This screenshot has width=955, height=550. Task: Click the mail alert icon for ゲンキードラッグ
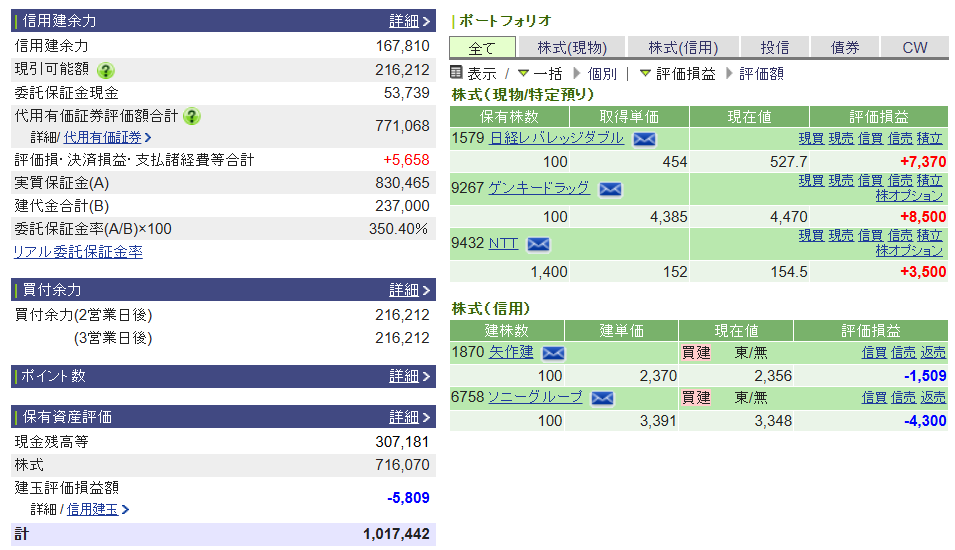point(610,189)
